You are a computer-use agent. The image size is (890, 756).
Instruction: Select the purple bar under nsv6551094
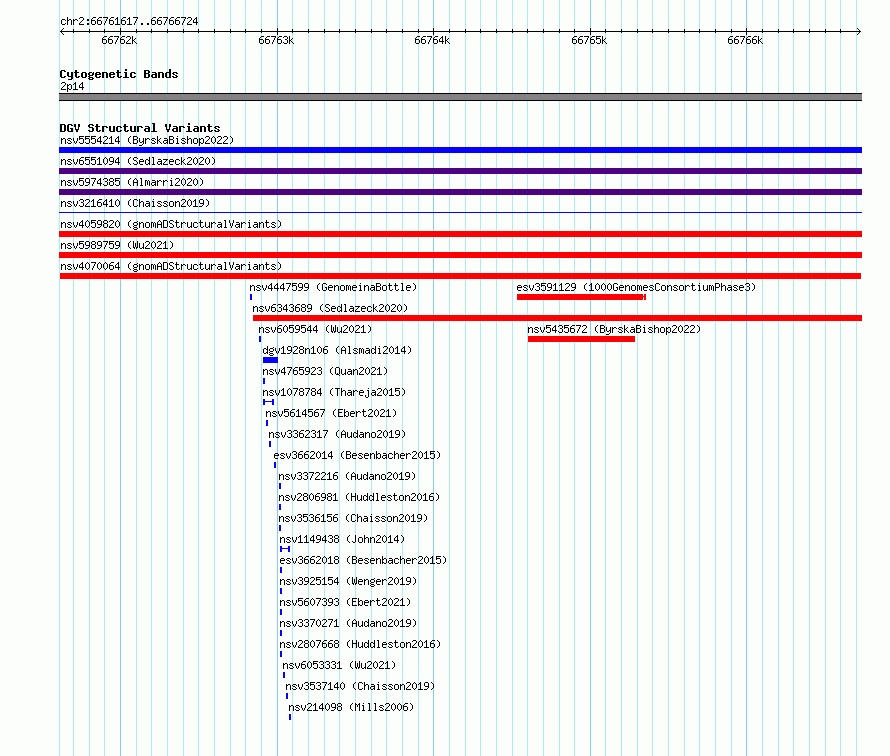tap(460, 171)
